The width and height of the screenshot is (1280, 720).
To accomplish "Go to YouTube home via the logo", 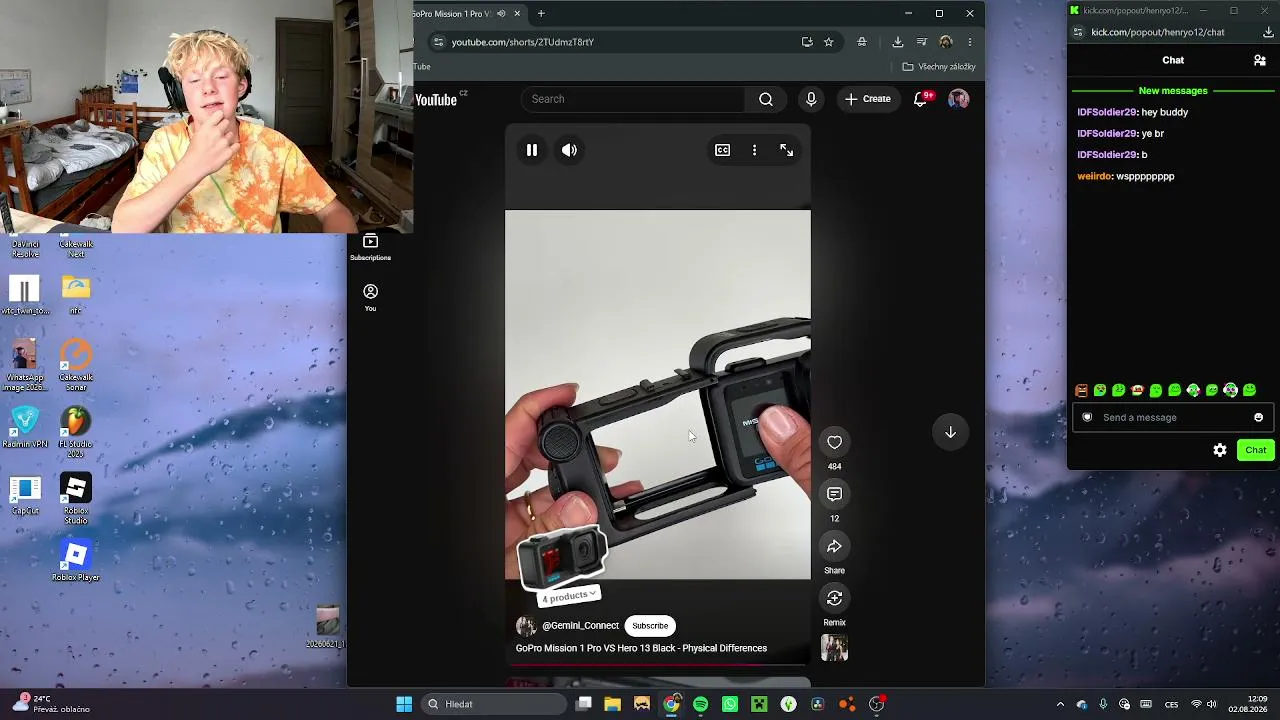I will [x=437, y=99].
